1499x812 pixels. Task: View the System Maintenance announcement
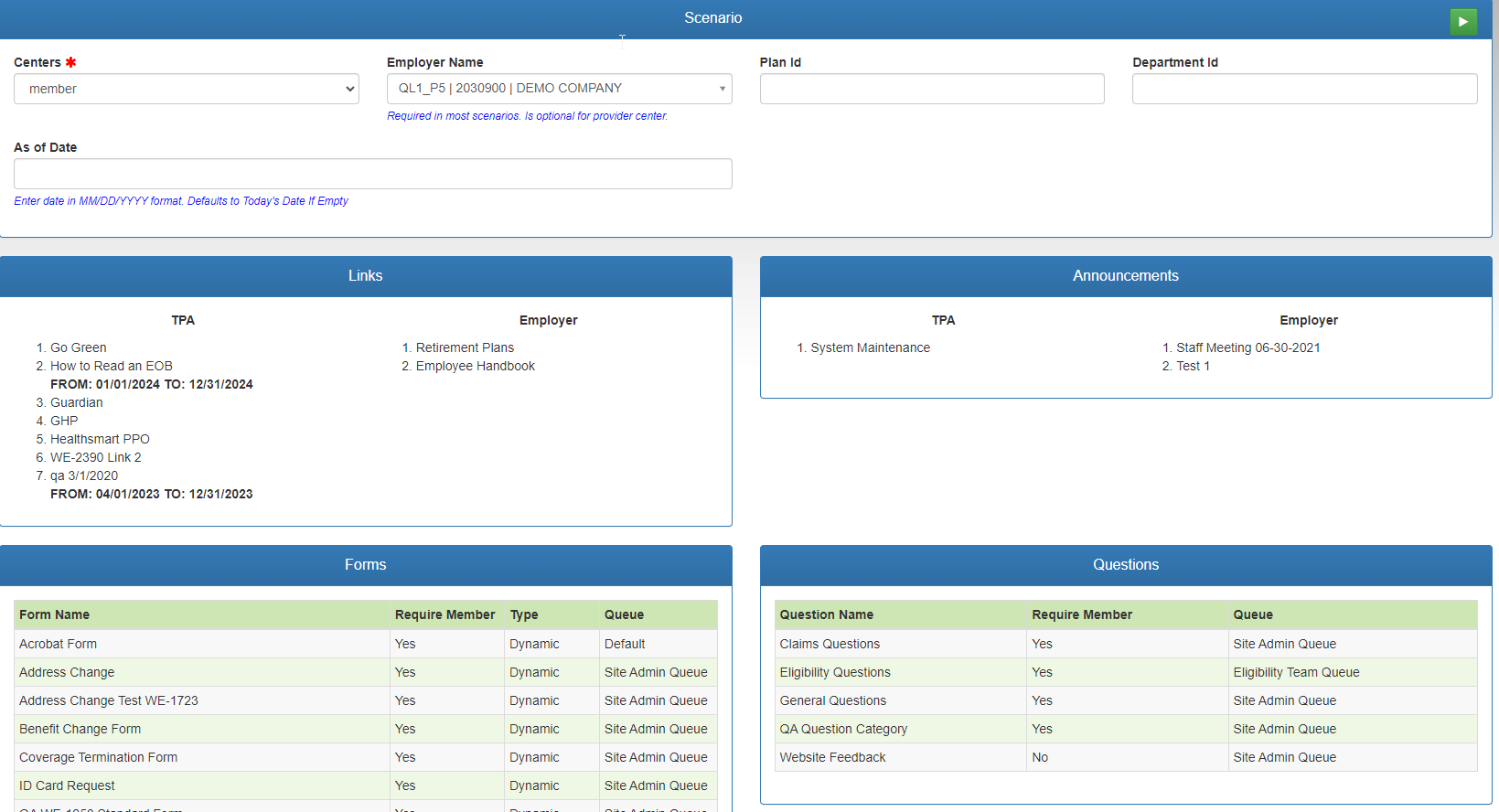[870, 347]
